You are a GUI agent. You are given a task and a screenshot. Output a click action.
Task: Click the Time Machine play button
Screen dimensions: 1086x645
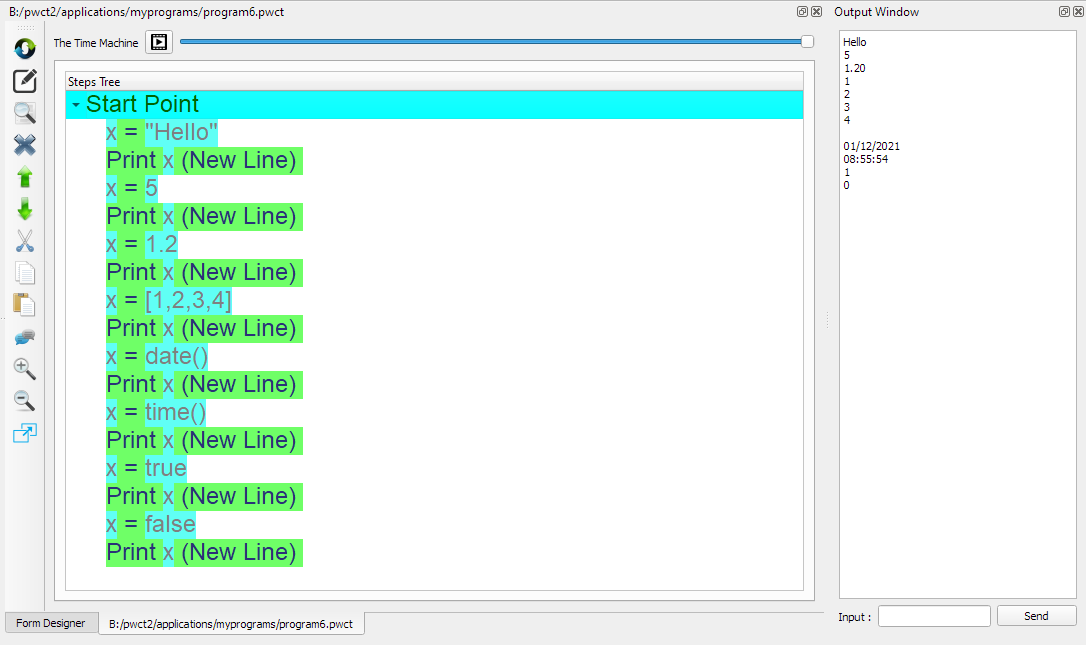[x=158, y=42]
